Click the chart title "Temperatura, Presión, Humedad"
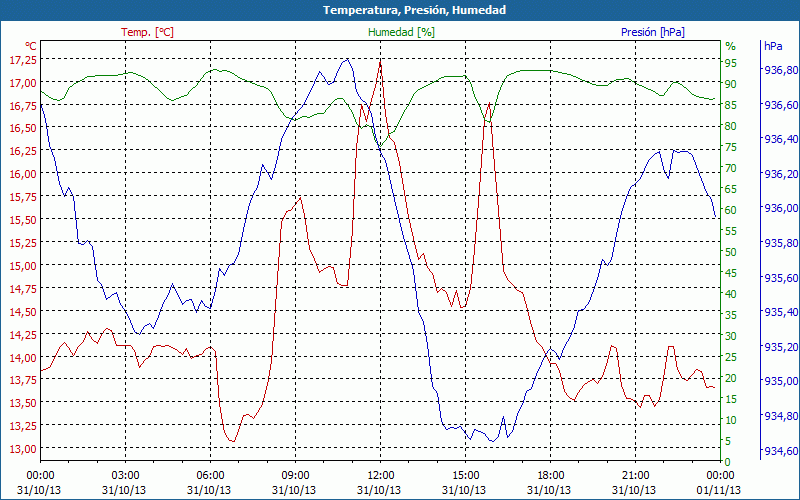 pyautogui.click(x=414, y=10)
